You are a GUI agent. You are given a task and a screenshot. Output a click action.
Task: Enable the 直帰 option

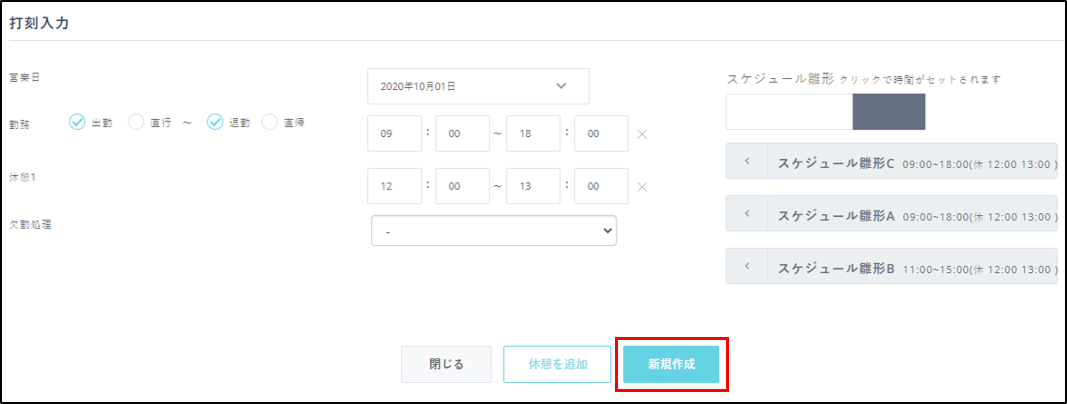pos(270,122)
